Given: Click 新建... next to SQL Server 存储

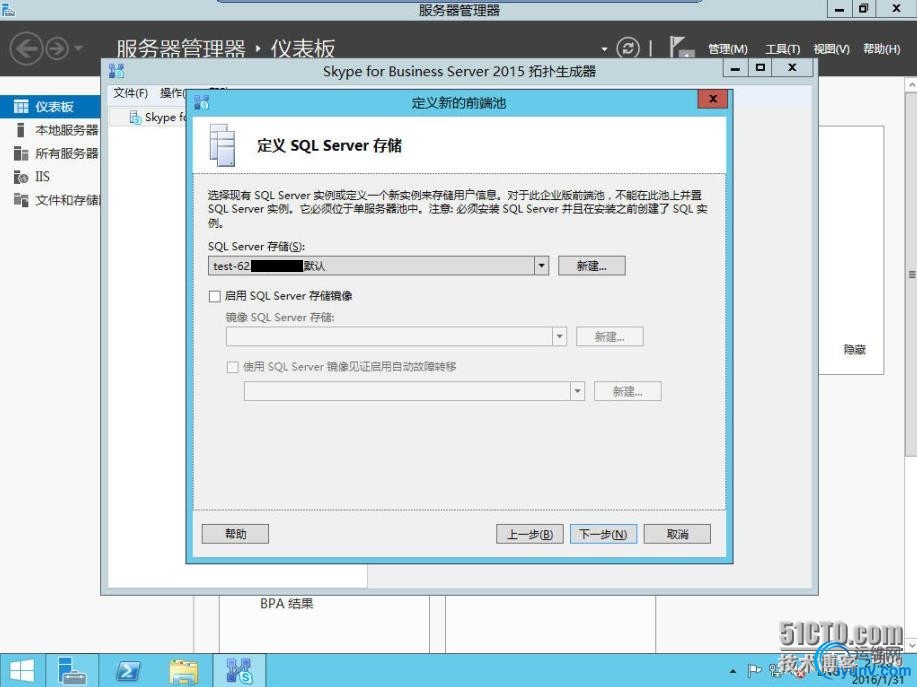Looking at the screenshot, I should point(591,266).
